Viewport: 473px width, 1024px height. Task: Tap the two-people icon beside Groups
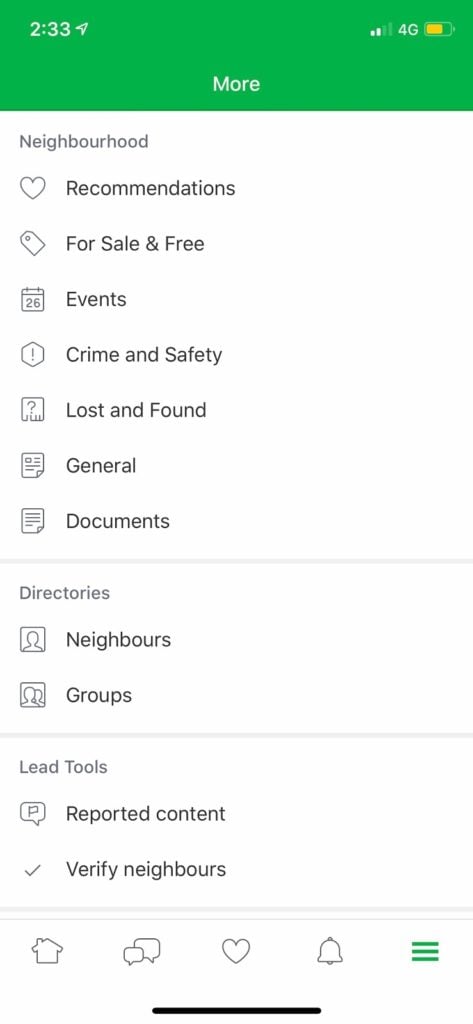click(x=33, y=696)
